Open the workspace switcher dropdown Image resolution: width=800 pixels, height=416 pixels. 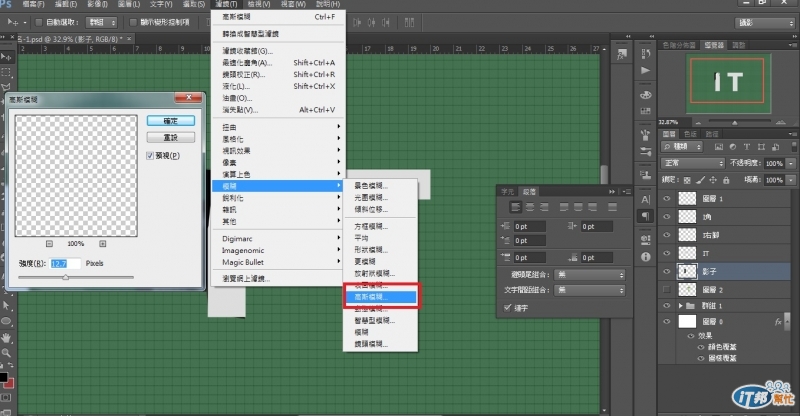tap(765, 23)
